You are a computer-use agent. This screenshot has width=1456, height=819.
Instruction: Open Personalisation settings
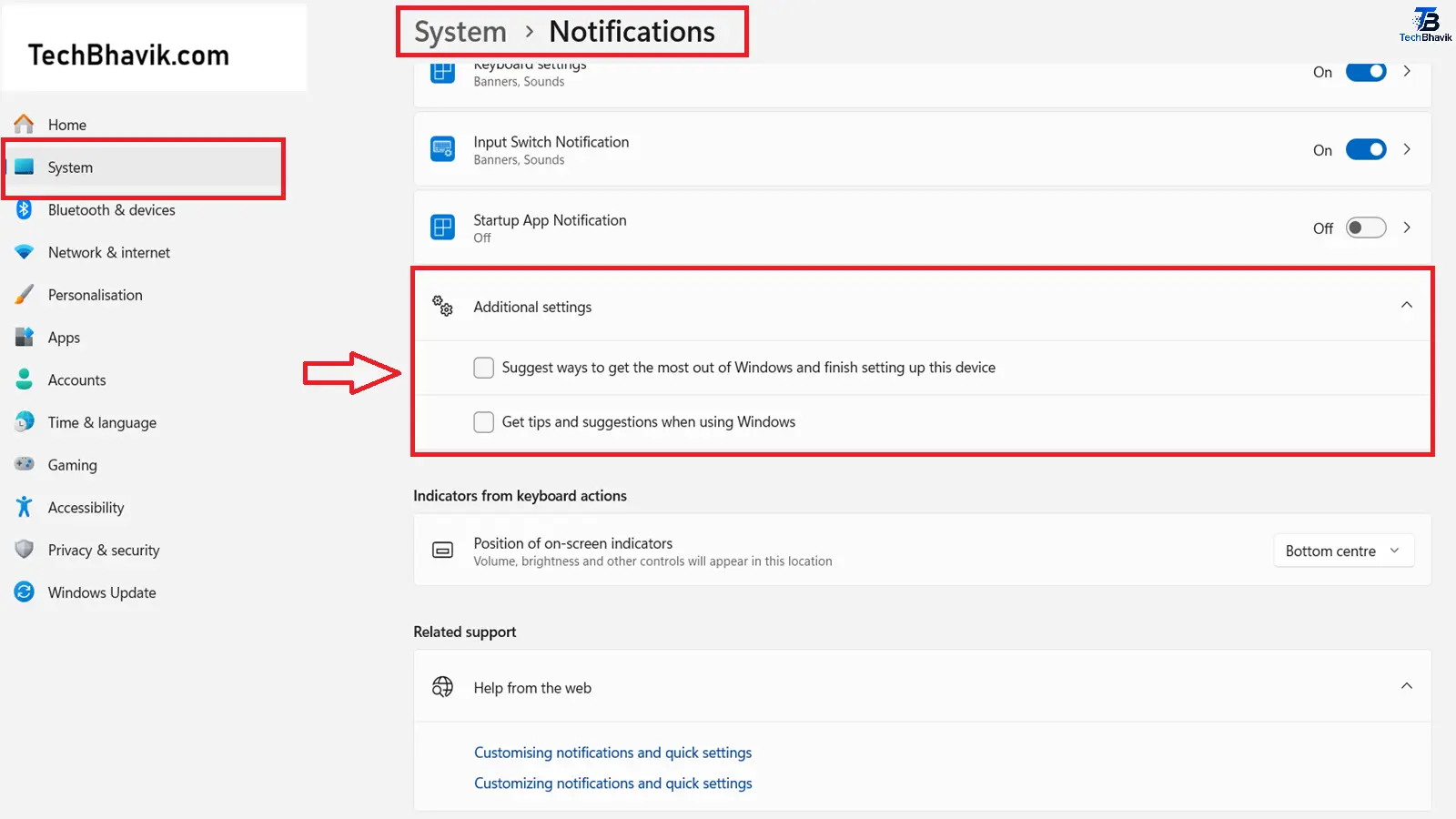pos(96,295)
